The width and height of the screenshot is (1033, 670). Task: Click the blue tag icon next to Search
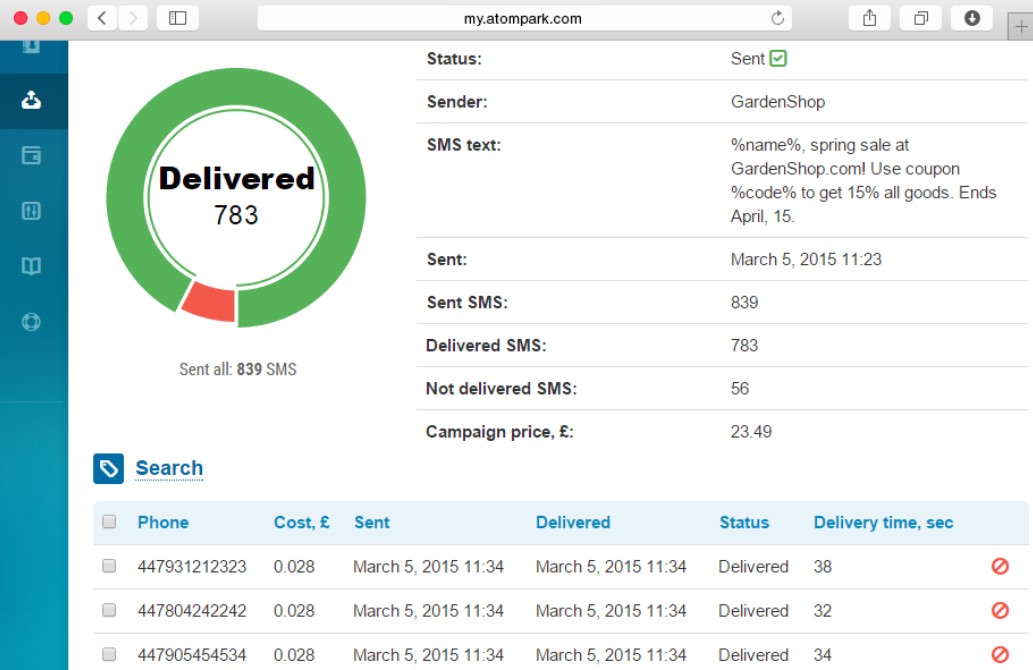[x=108, y=468]
